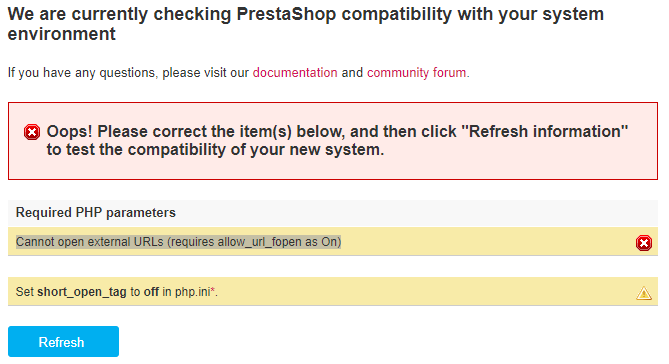Open the documentation link
Image resolution: width=669 pixels, height=364 pixels.
295,73
